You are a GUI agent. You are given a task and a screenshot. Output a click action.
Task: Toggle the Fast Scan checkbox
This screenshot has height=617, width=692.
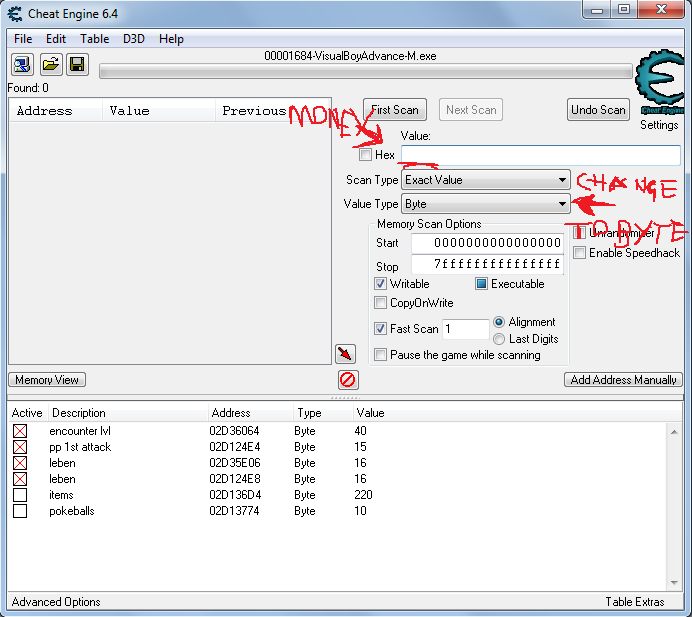(x=380, y=328)
